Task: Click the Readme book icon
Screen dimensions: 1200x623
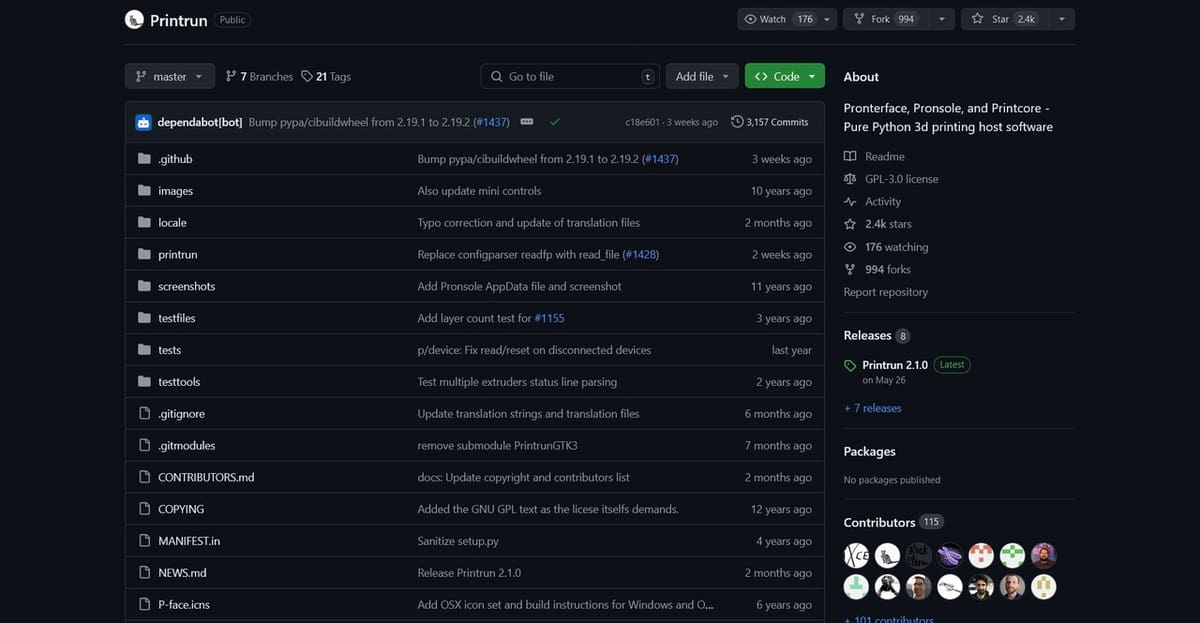Action: 850,156
